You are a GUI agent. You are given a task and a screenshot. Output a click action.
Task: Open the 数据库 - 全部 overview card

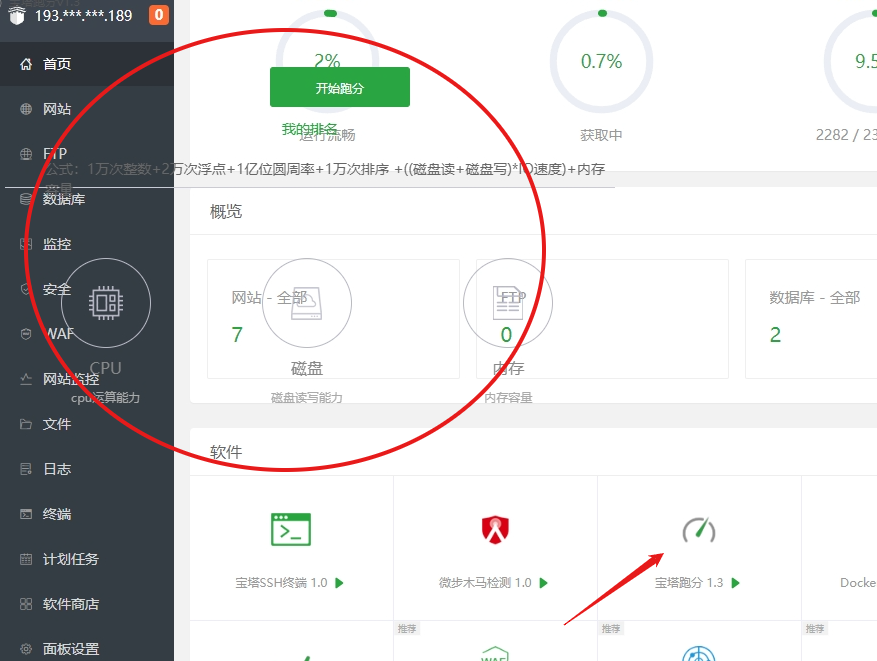tap(811, 319)
